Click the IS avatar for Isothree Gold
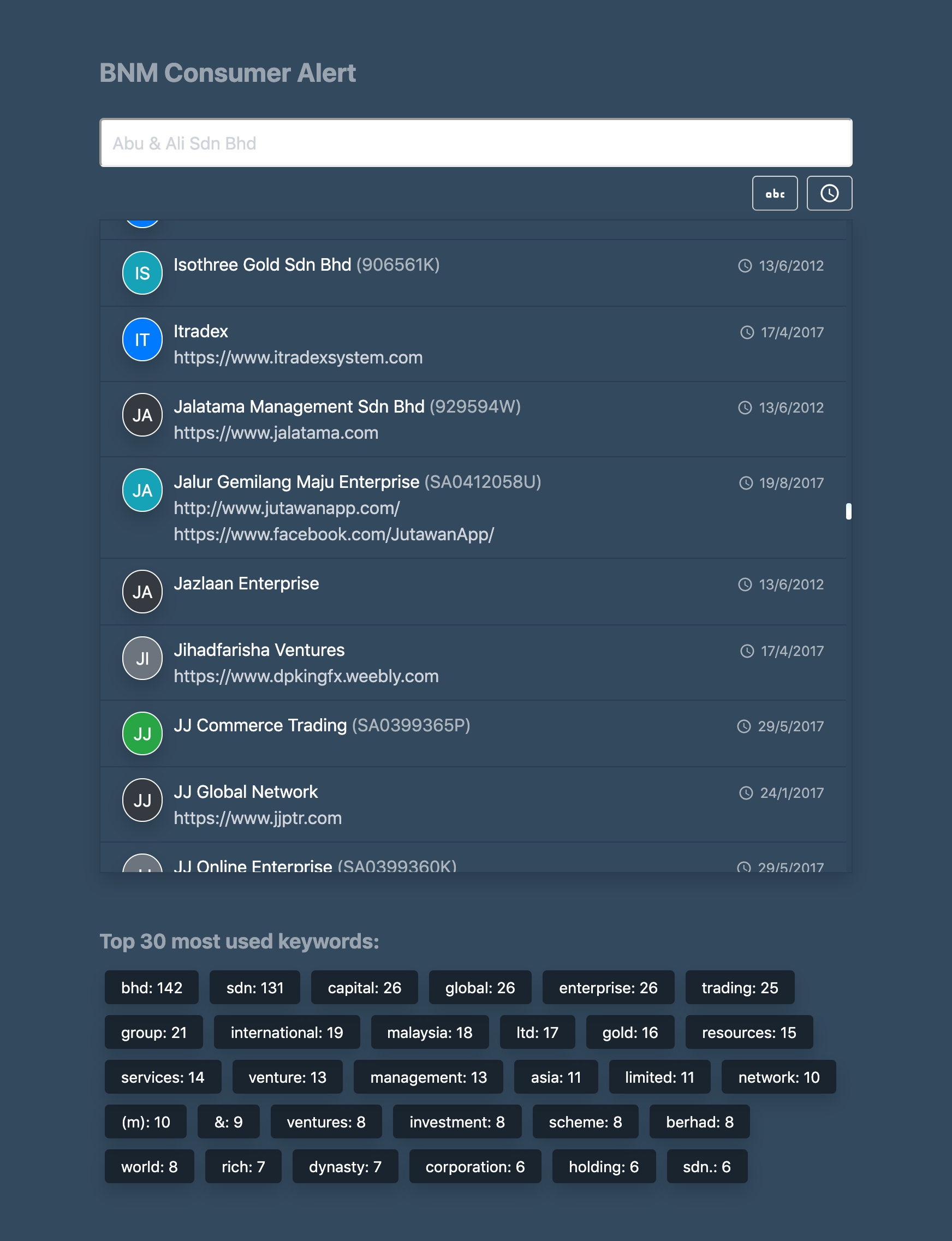952x1241 pixels. 142,272
